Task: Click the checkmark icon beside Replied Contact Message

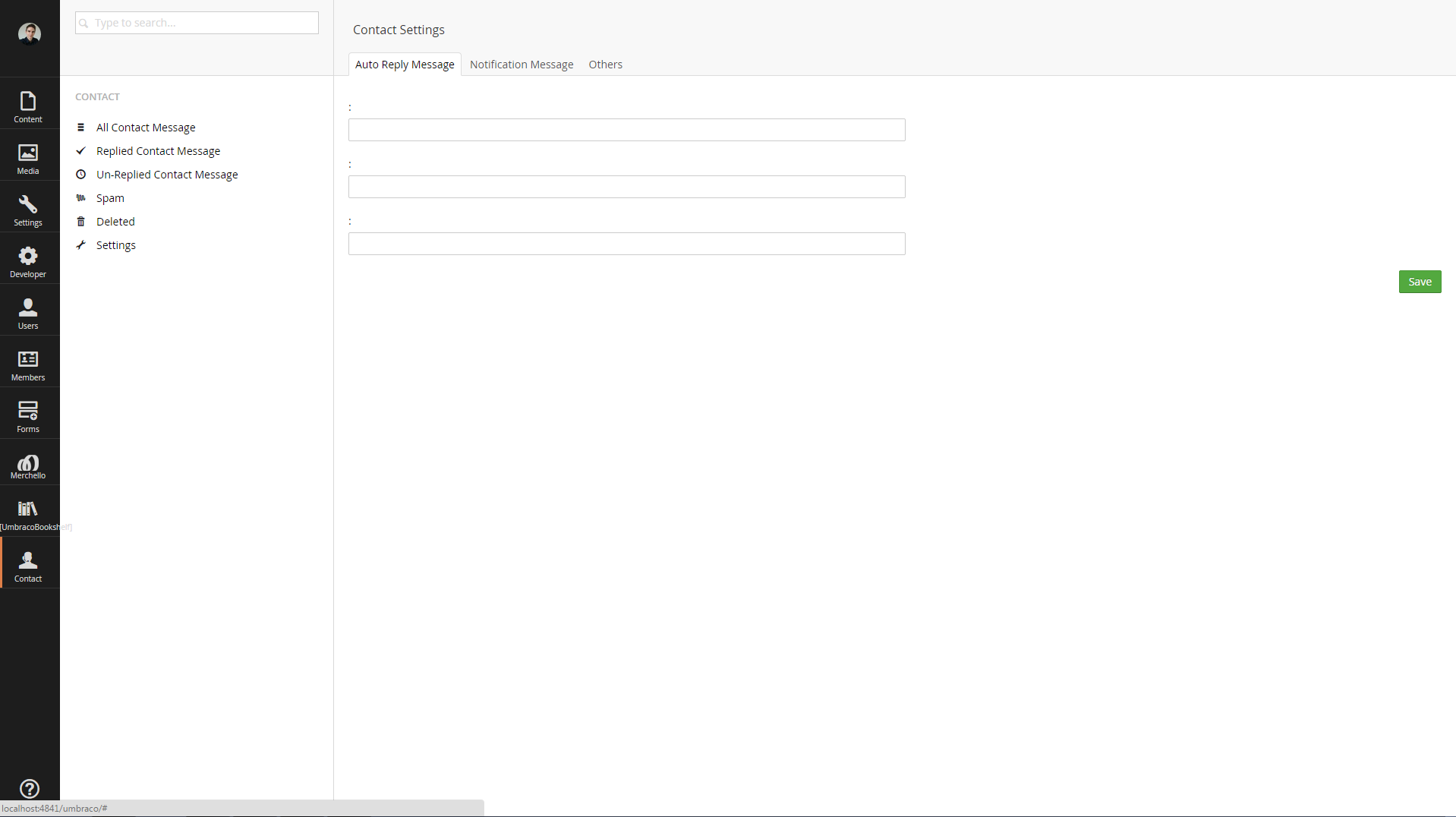Action: (80, 151)
